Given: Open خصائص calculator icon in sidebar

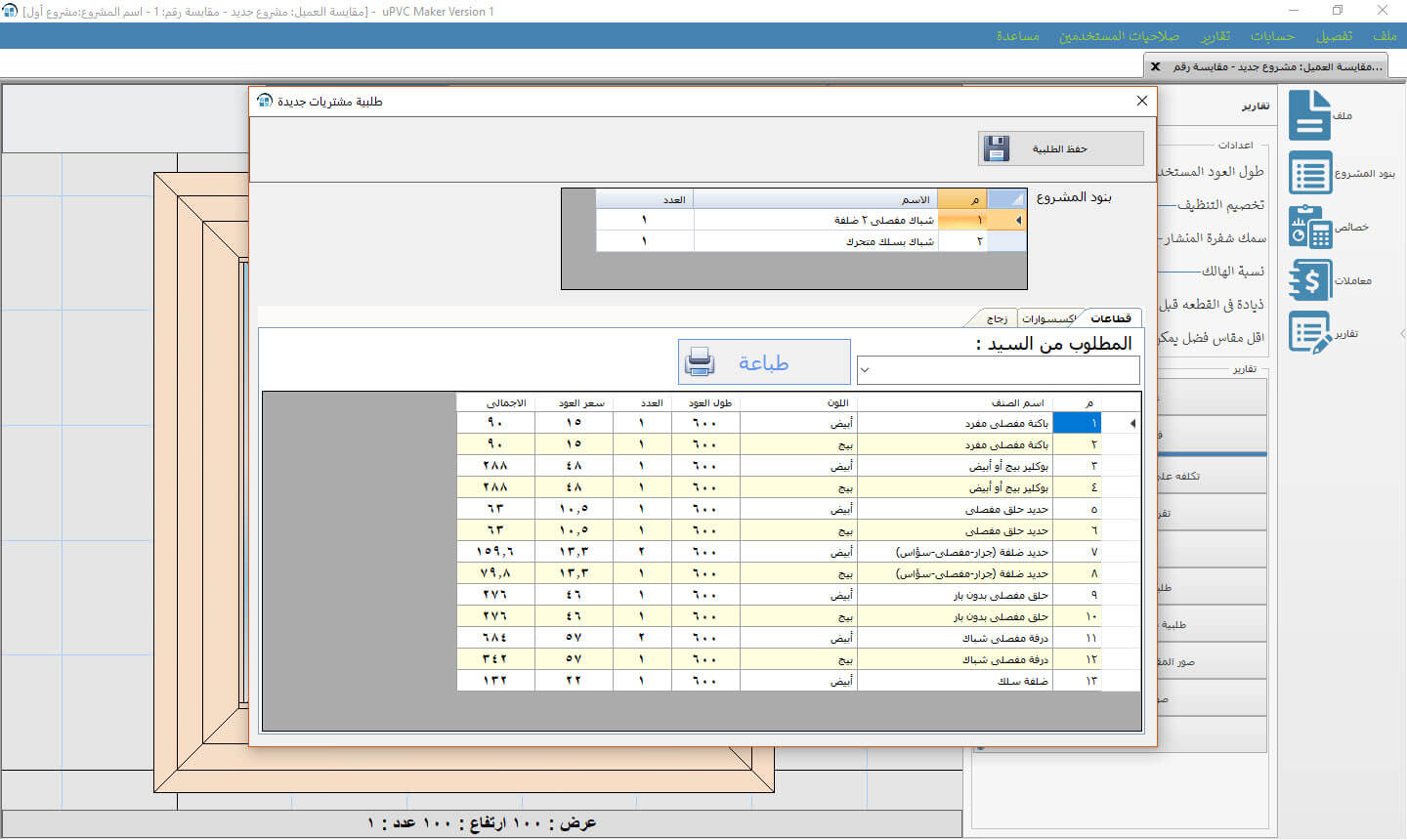Looking at the screenshot, I should (1309, 227).
